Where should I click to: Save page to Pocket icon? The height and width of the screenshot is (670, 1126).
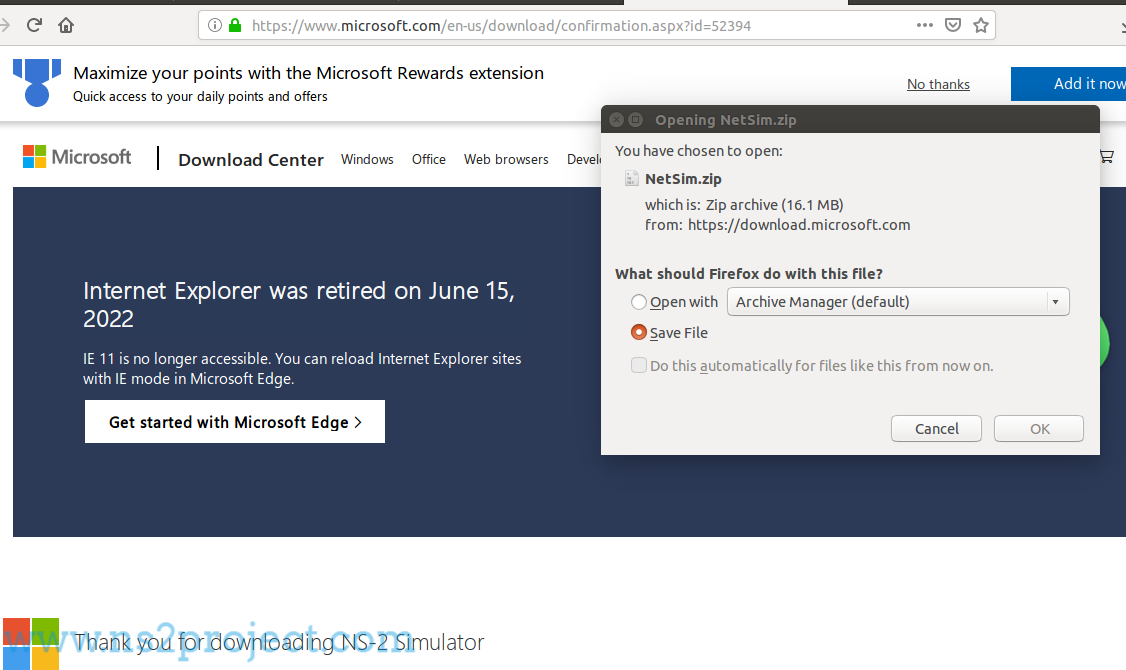click(x=953, y=25)
